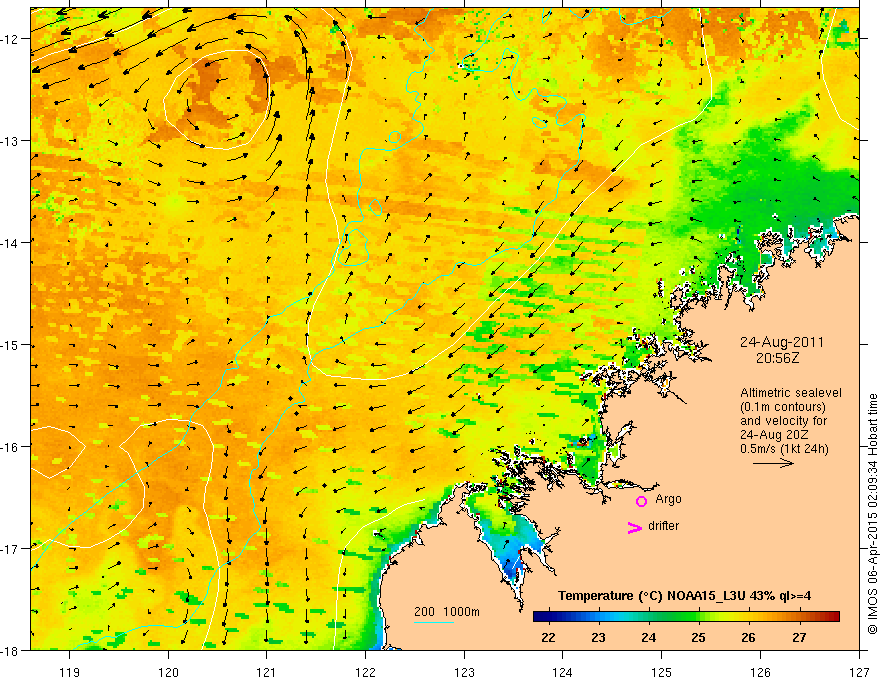Click the '20:56Z' time text

pos(777,358)
